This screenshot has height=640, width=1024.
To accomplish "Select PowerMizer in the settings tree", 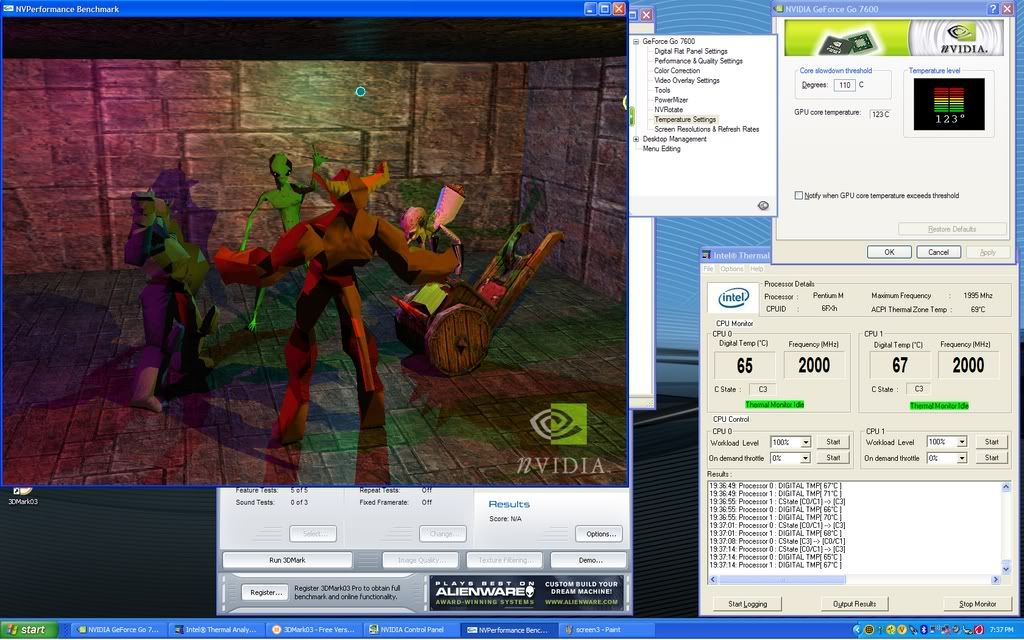I will (671, 100).
